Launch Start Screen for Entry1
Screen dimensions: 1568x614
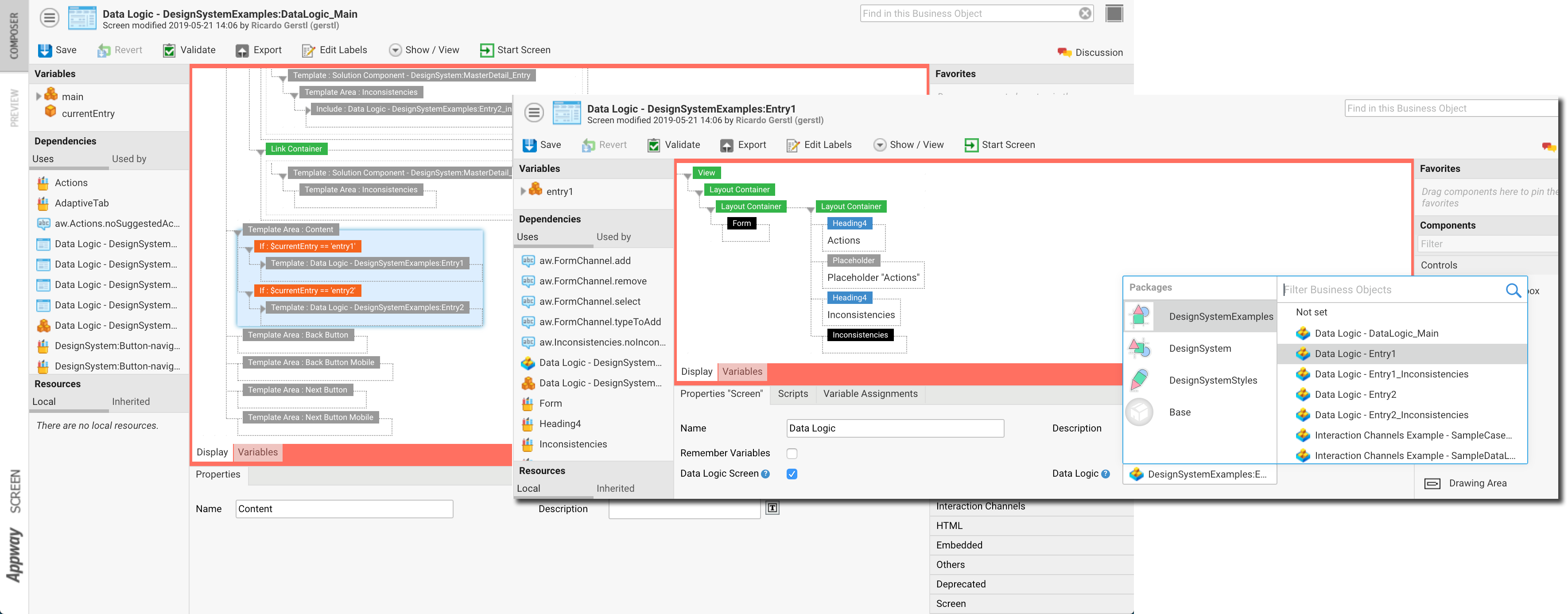tap(999, 145)
